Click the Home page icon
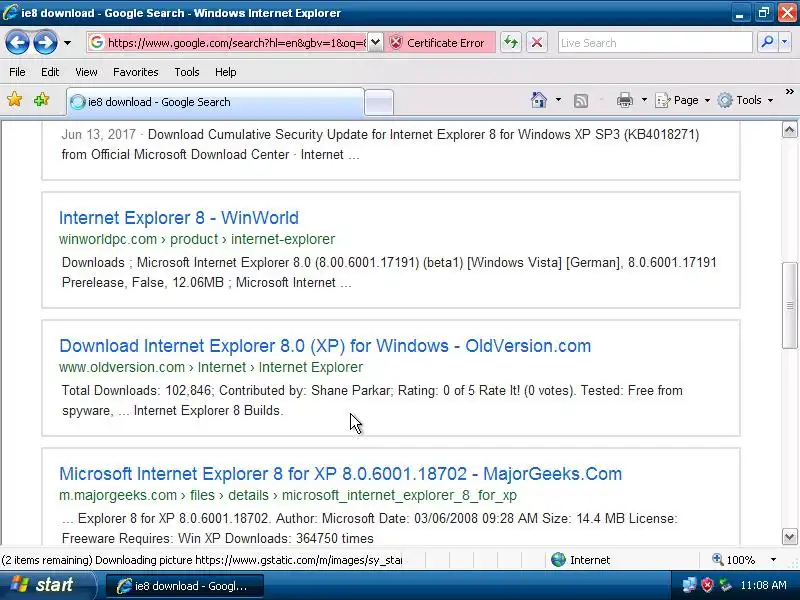The image size is (800, 600). (x=539, y=100)
